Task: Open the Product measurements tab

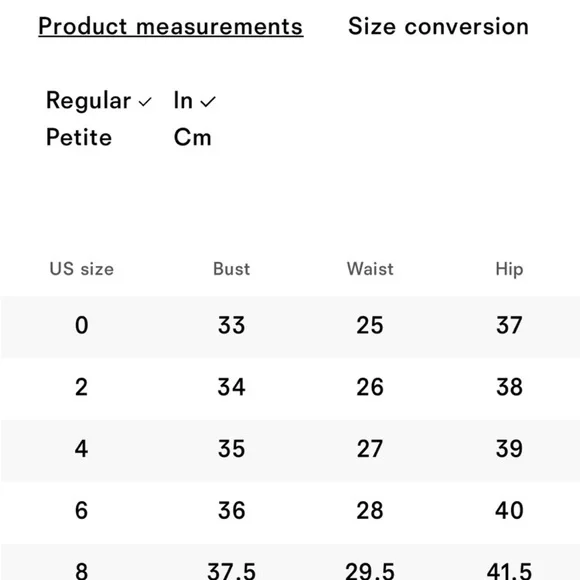Action: pos(171,27)
